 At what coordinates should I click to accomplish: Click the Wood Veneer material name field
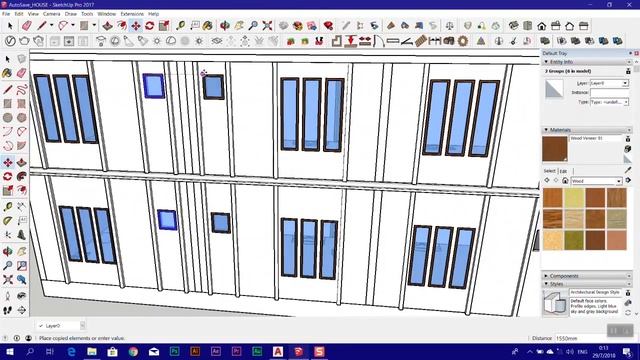(x=596, y=138)
